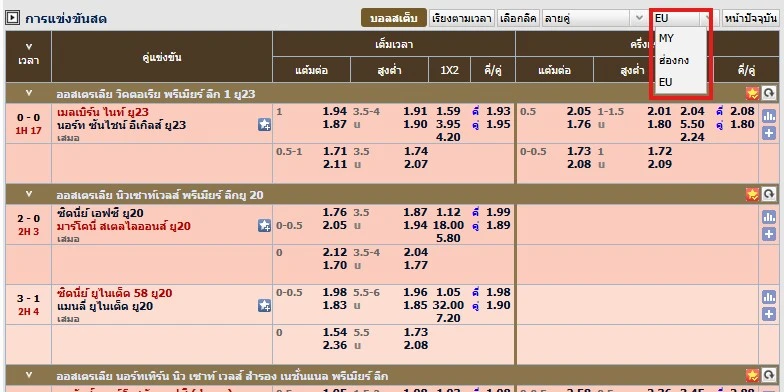This screenshot has height=392, width=784.
Task: Click the บอลสเต็ป button
Action: 394,18
